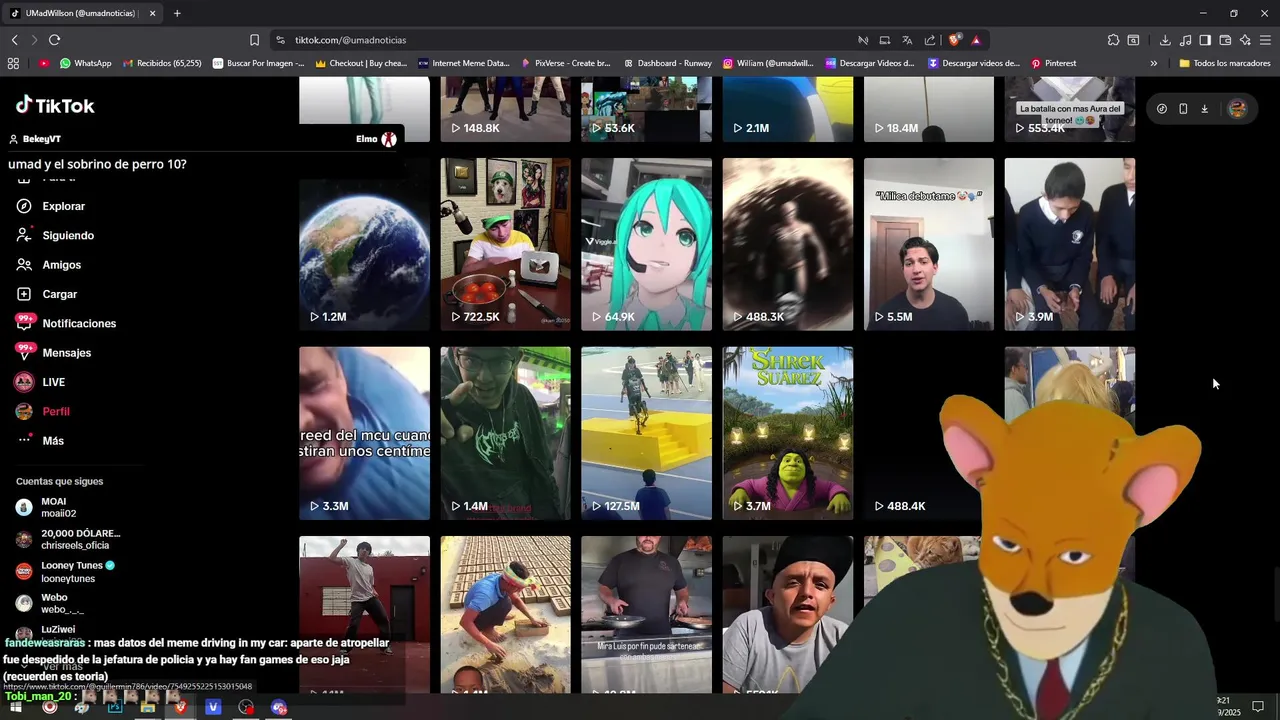Open the 488.3K views blurry figure video
The height and width of the screenshot is (720, 1280).
click(x=788, y=244)
